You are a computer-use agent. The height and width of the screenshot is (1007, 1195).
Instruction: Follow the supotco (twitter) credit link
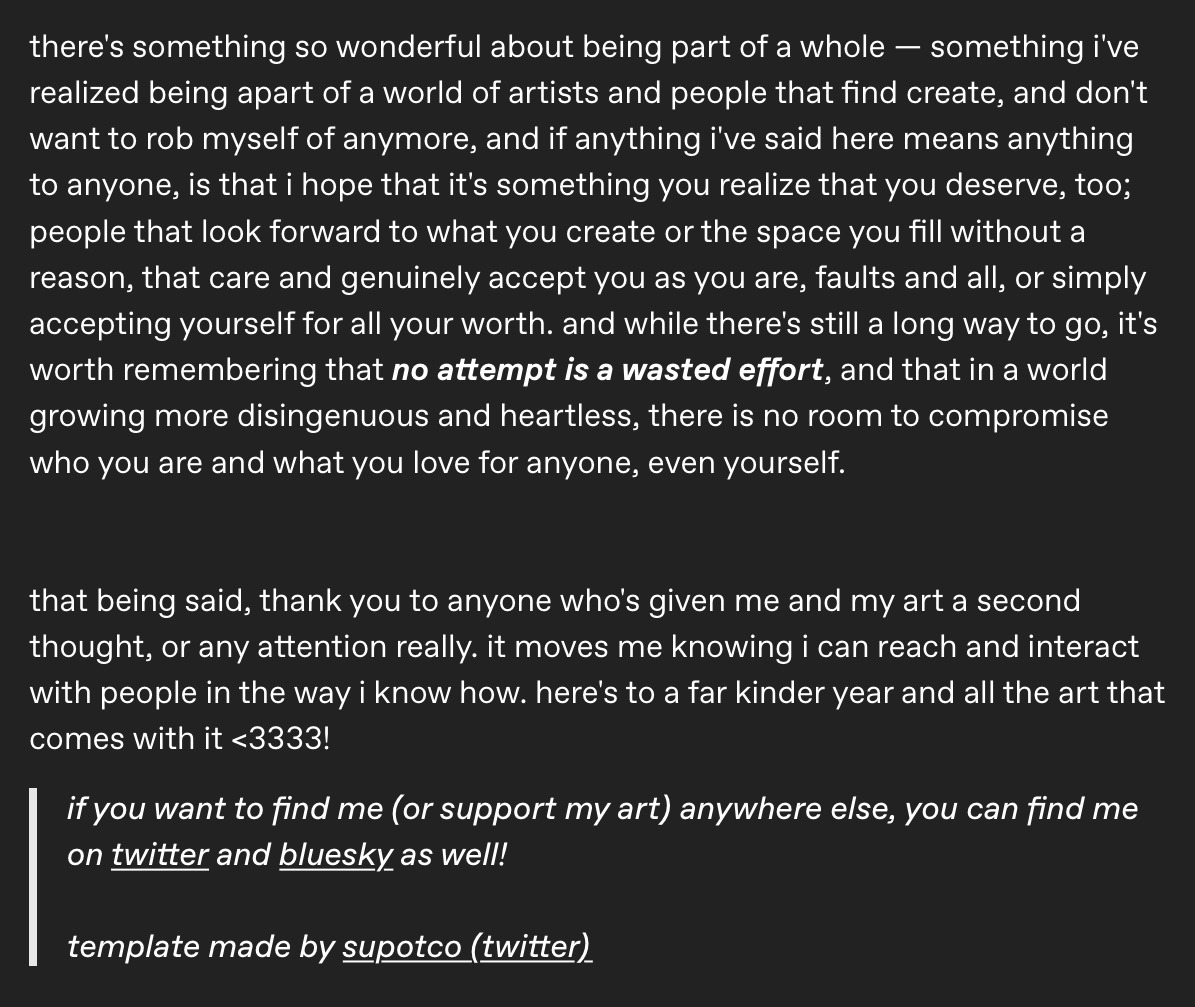467,947
